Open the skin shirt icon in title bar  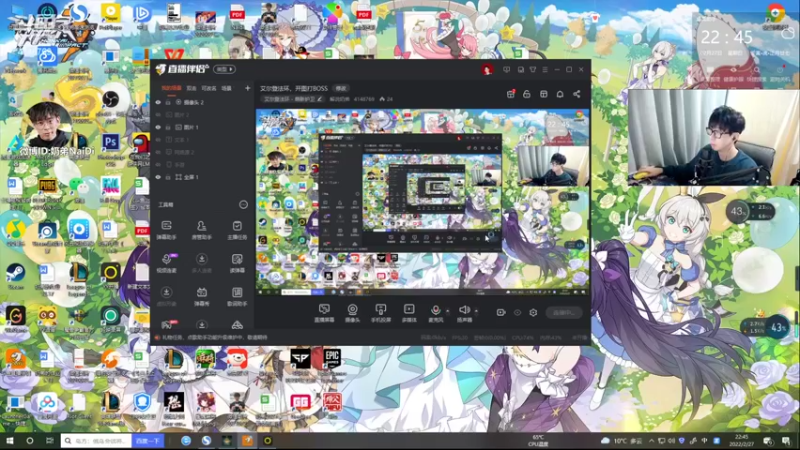(533, 69)
